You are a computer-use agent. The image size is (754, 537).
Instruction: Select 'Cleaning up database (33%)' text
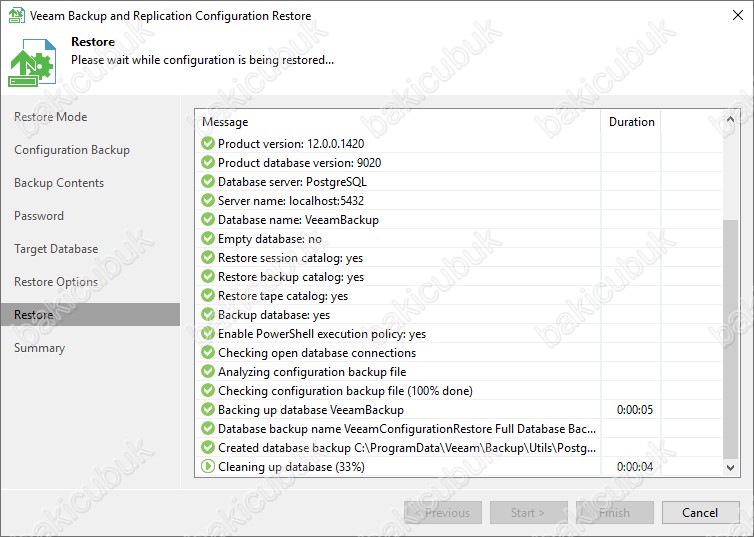pyautogui.click(x=291, y=467)
